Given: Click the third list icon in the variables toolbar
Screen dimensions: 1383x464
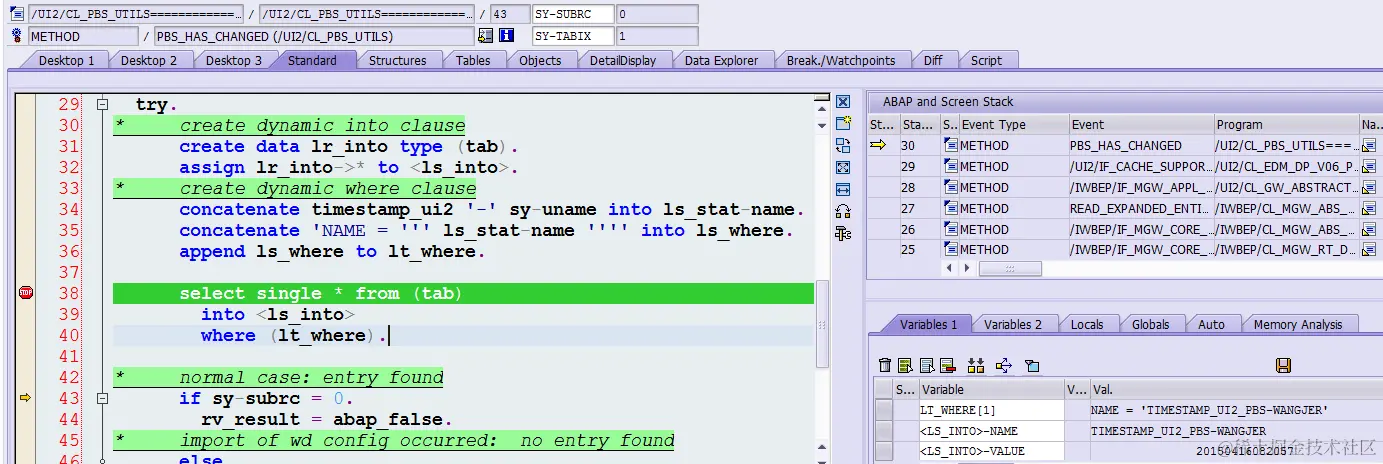Looking at the screenshot, I should 926,366.
